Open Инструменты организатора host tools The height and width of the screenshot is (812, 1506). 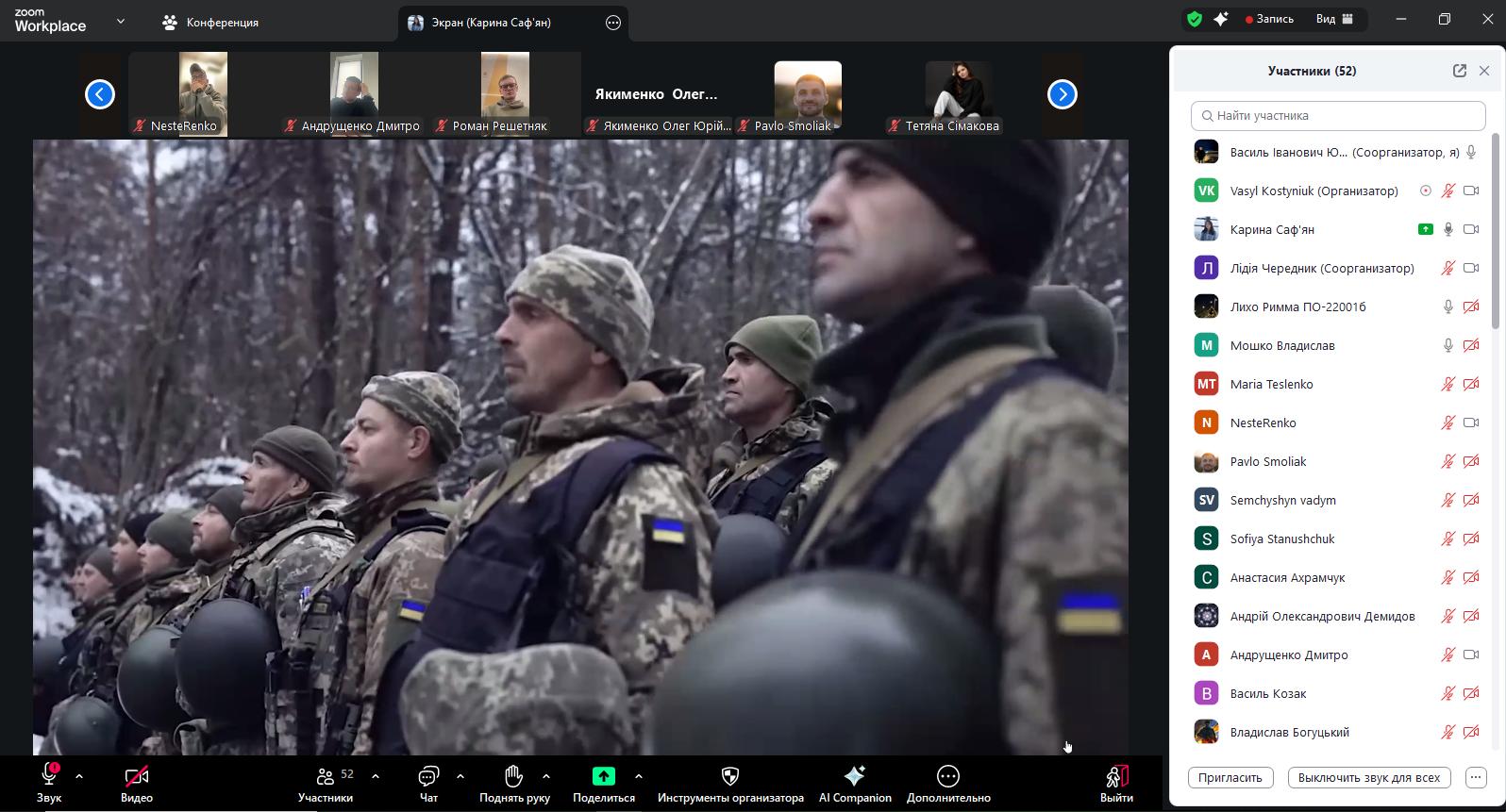[730, 784]
